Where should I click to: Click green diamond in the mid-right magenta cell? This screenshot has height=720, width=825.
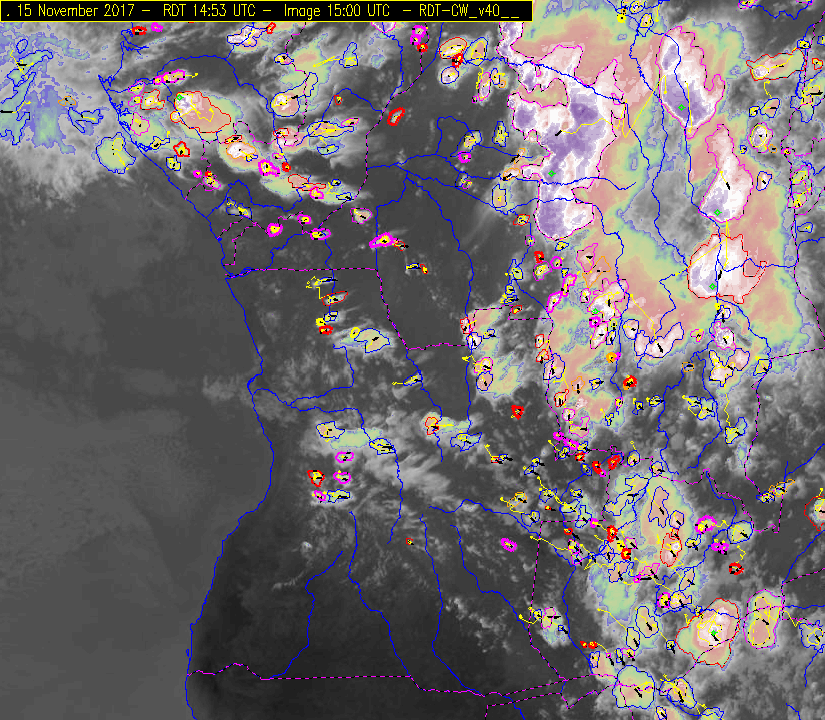coord(717,212)
